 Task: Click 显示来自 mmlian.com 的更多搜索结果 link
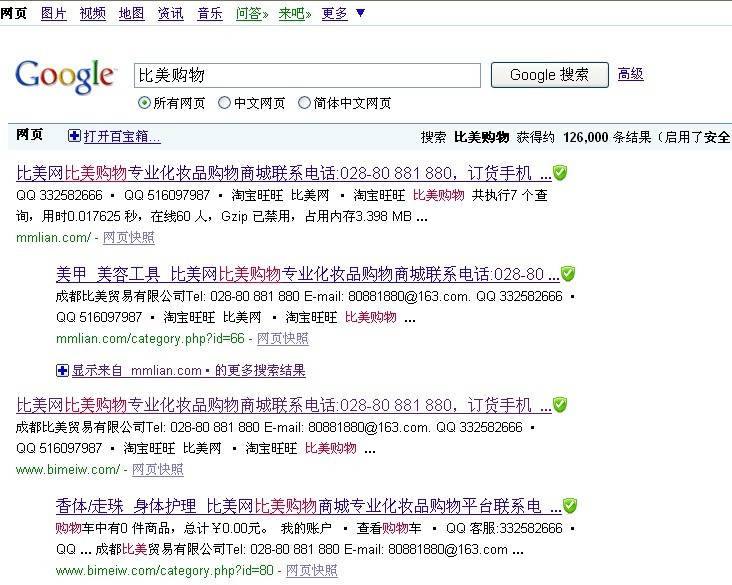coord(189,371)
